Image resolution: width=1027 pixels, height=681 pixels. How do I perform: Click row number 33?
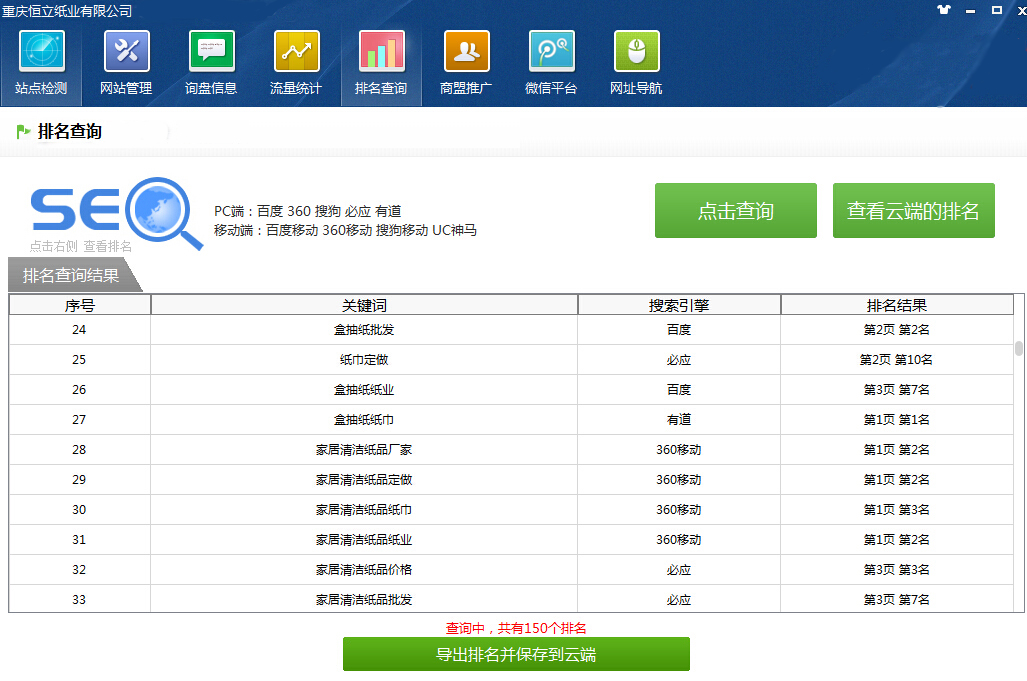pos(79,600)
